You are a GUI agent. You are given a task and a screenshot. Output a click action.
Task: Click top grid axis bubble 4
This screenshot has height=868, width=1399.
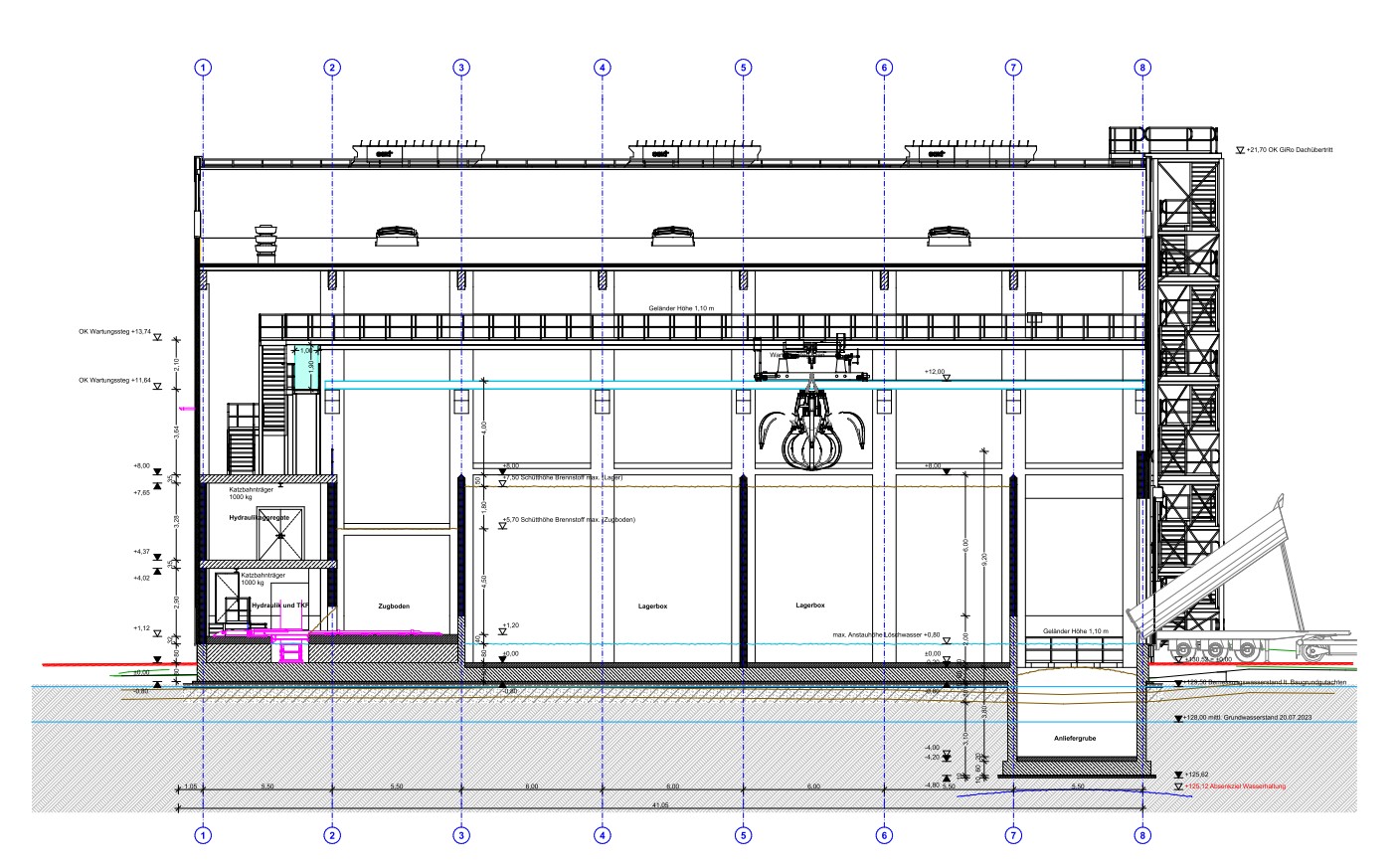[x=603, y=68]
